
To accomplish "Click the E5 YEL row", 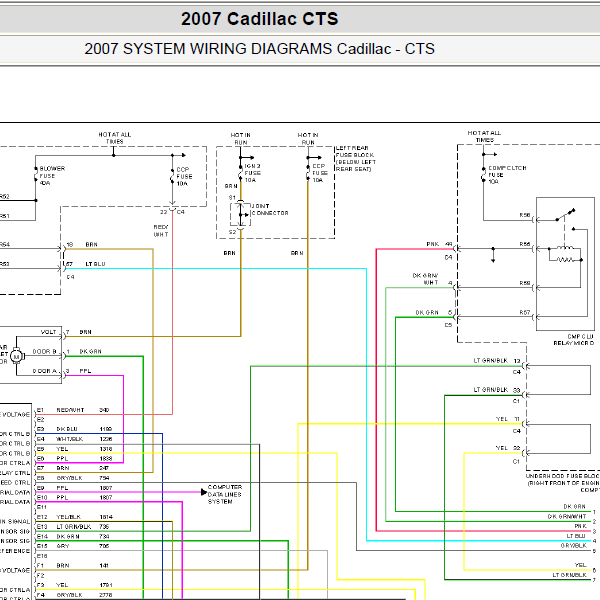I will pos(74,449).
